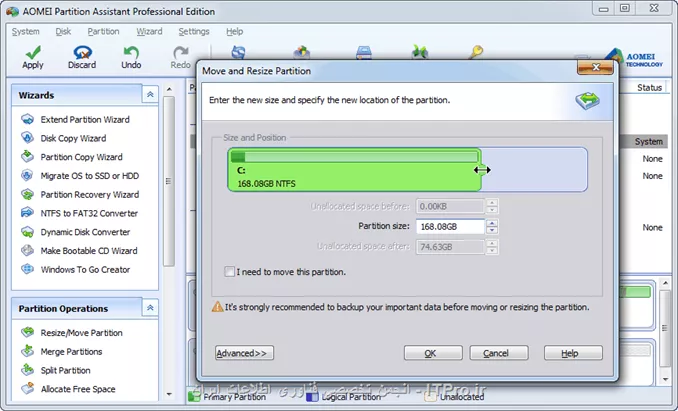The image size is (678, 411).
Task: Check 'I need to move this partition'
Action: click(x=229, y=272)
